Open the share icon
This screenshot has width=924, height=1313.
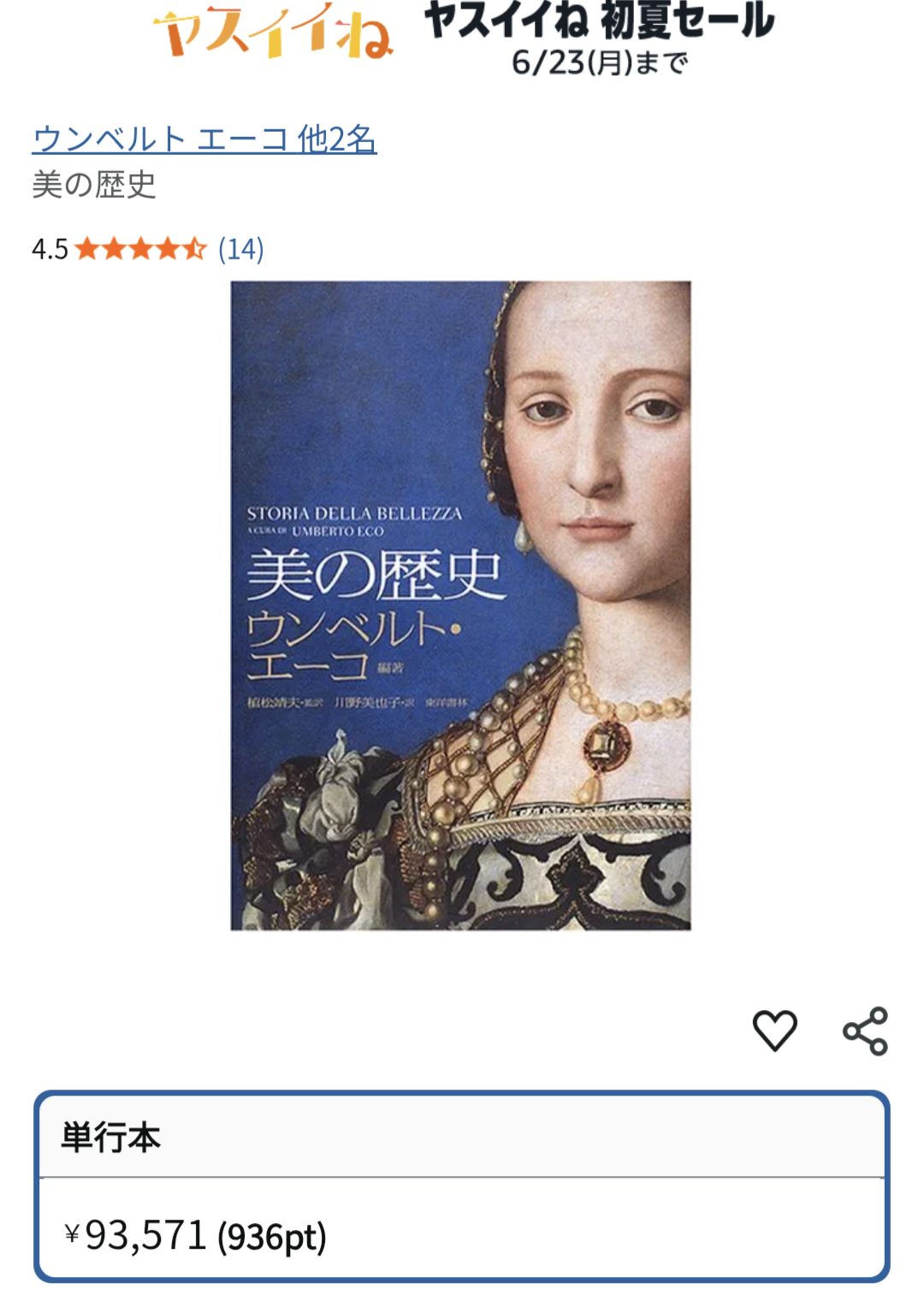[865, 1031]
